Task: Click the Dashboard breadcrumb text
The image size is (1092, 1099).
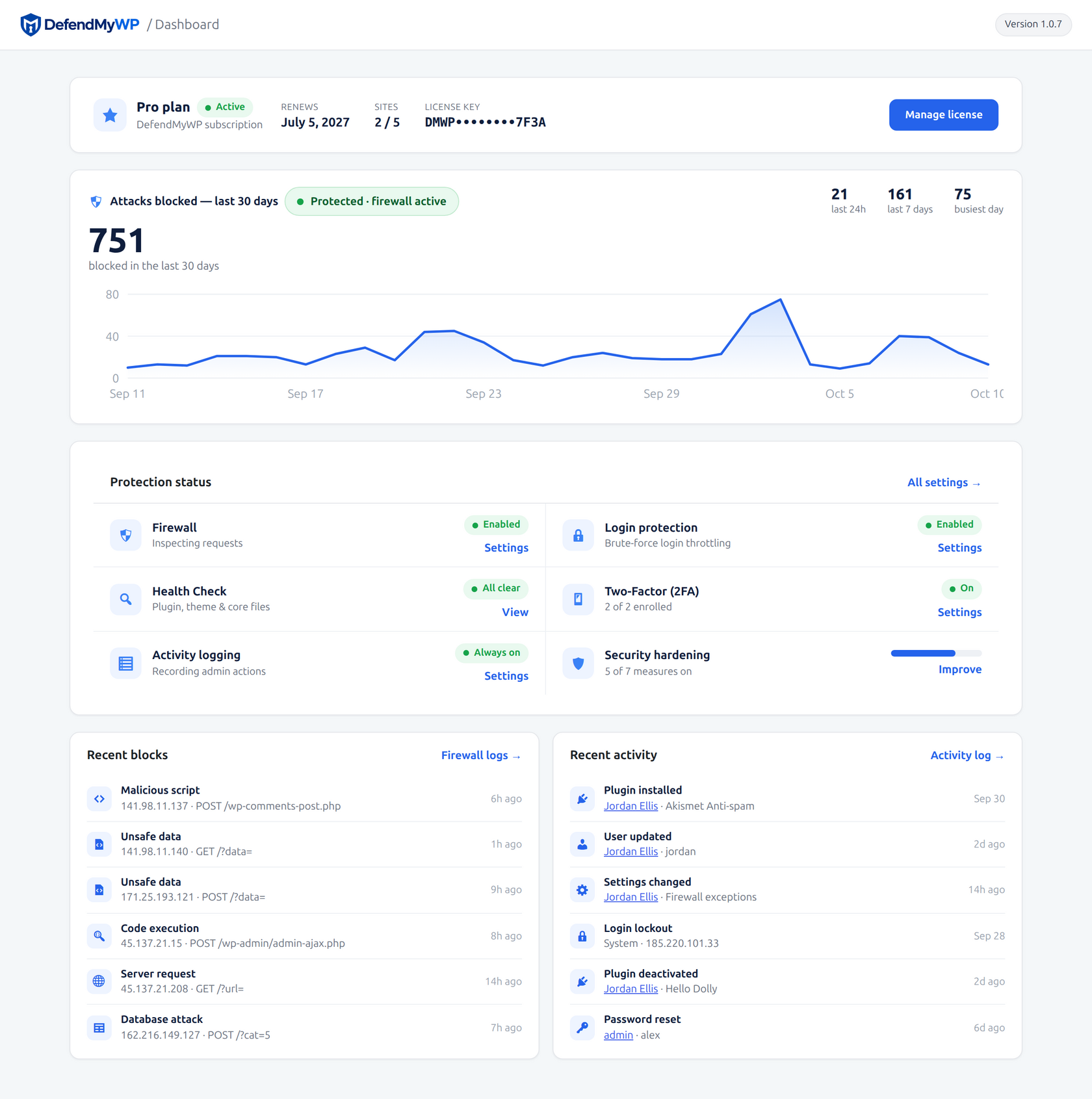Action: coord(187,25)
